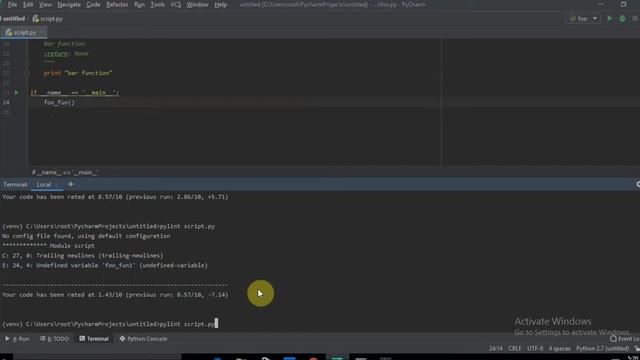The height and width of the screenshot is (360, 640).
Task: Switch the Python 2.7 interpreter selector
Action: click(x=602, y=349)
